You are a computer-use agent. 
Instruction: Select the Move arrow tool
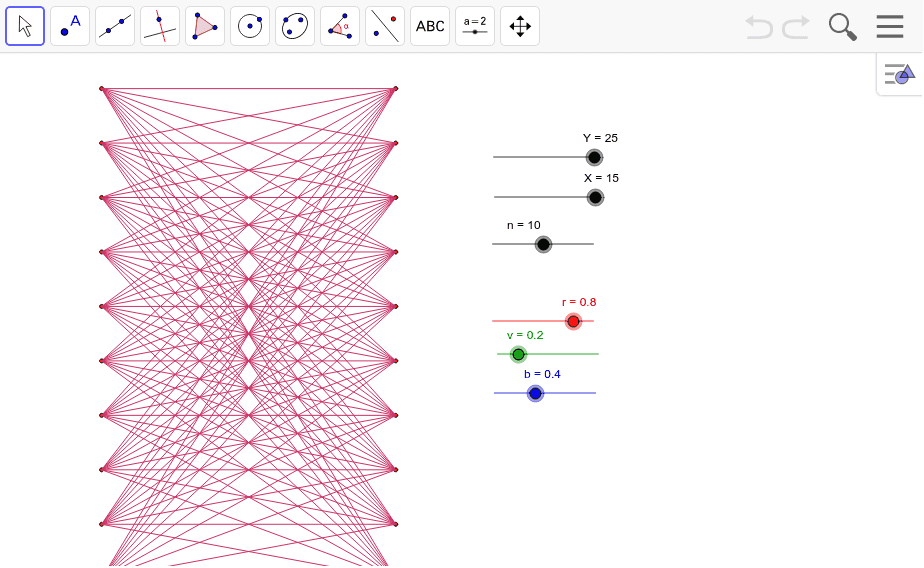click(x=25, y=26)
